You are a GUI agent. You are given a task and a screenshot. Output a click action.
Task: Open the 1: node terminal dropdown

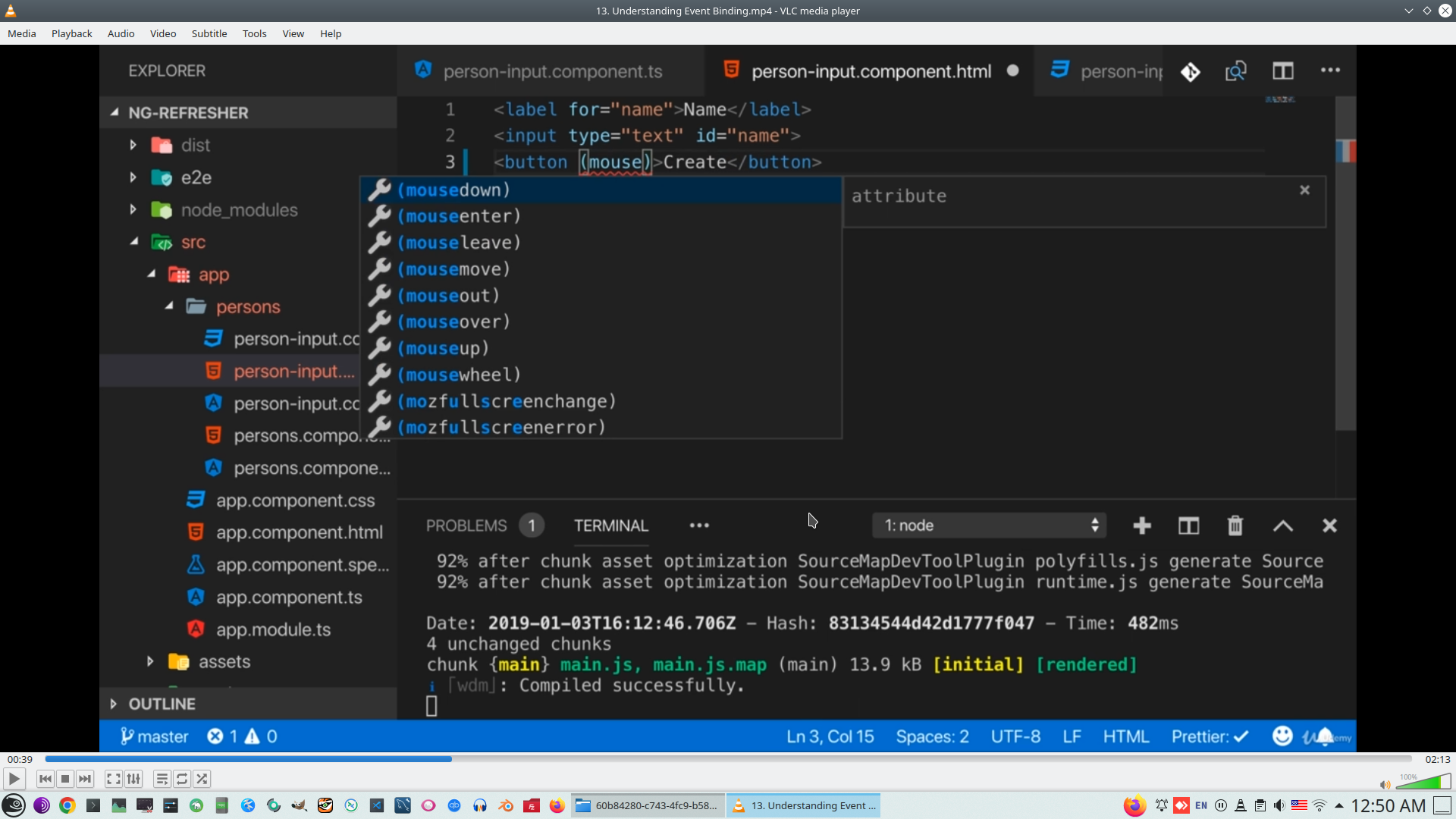tap(989, 526)
